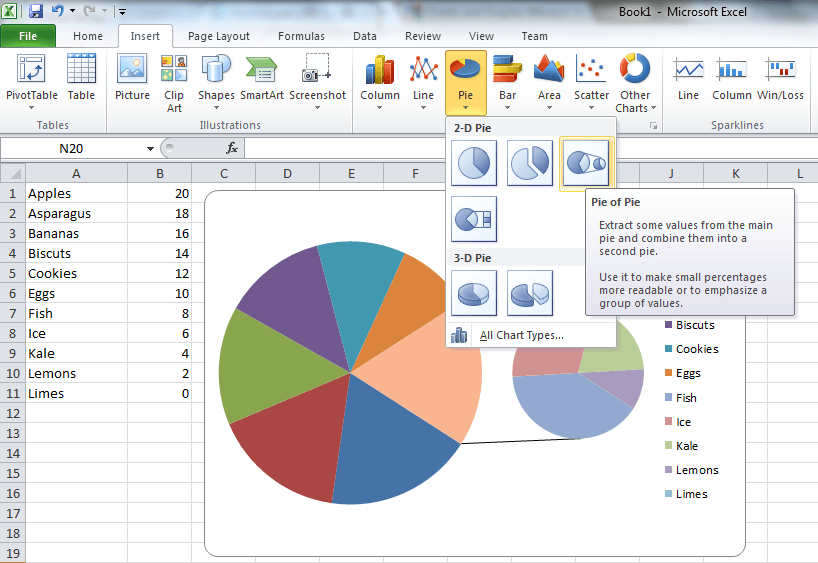Screen dimensions: 818x563
Task: Choose the 3-D Pie chart
Action: [x=474, y=293]
